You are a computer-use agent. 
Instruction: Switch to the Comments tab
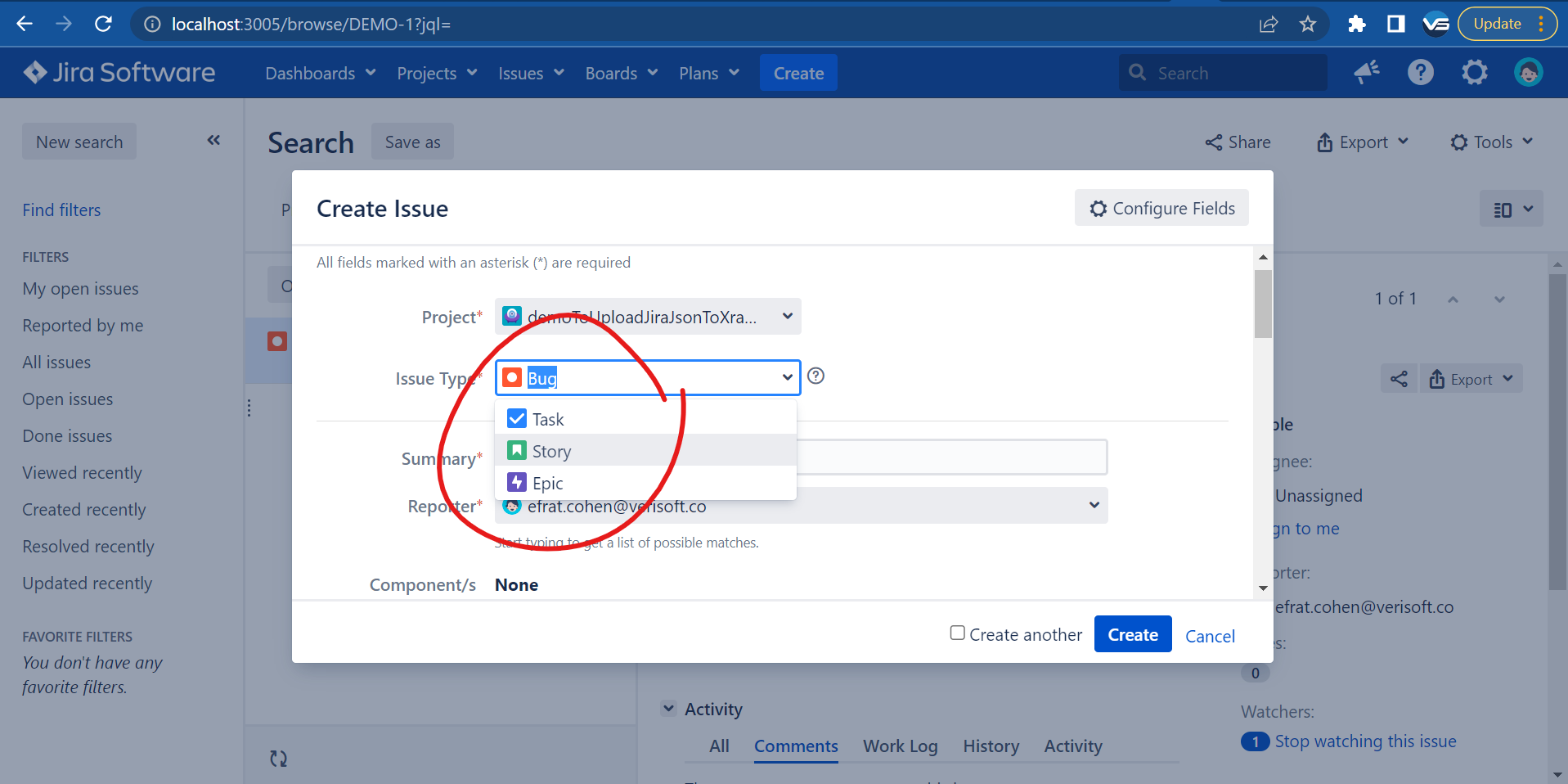pos(796,746)
